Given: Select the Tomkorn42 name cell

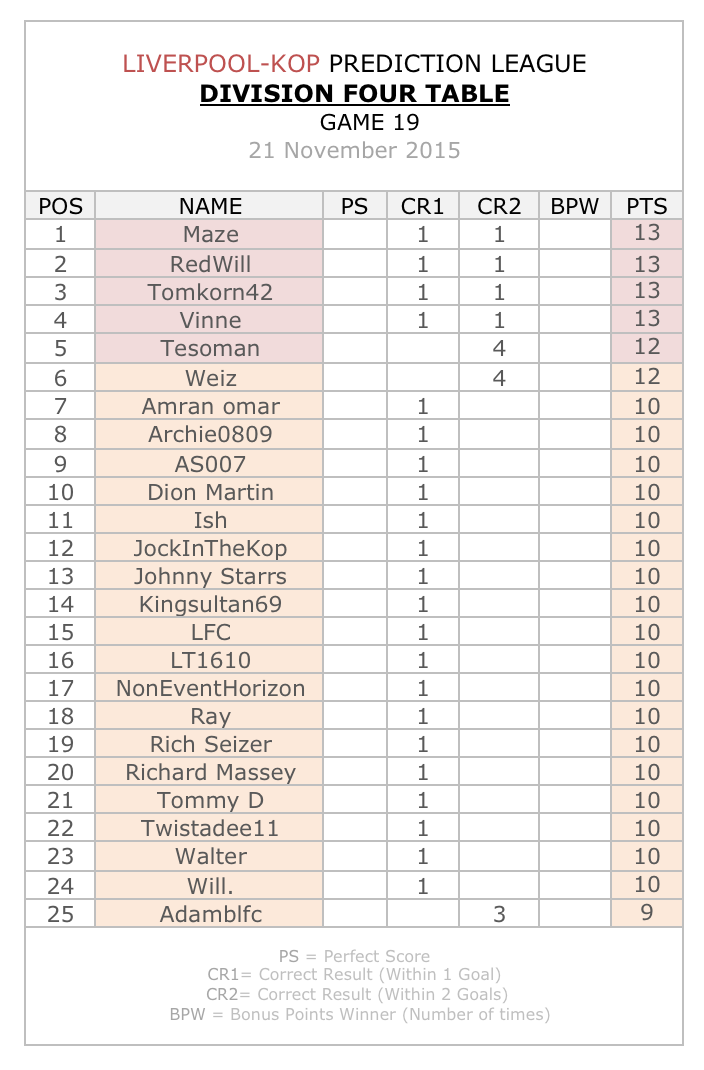Looking at the screenshot, I should pos(210,292).
